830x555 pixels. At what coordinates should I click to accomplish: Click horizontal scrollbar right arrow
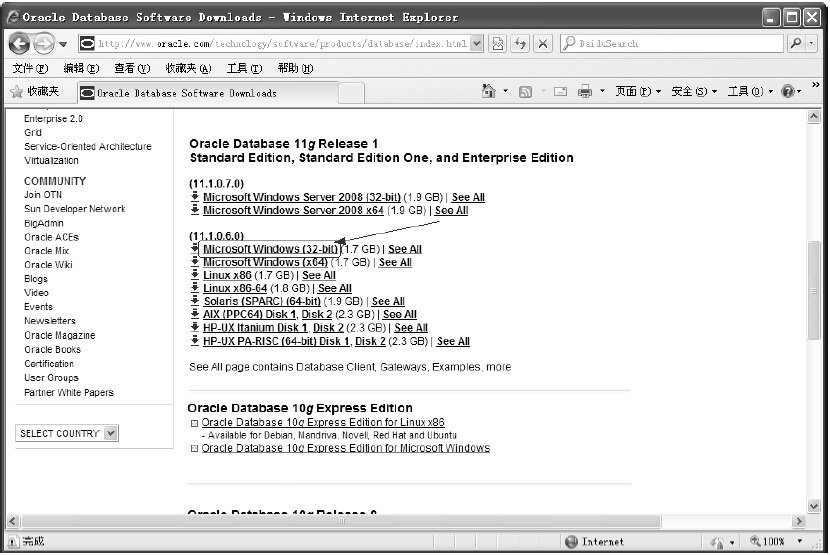coord(799,522)
